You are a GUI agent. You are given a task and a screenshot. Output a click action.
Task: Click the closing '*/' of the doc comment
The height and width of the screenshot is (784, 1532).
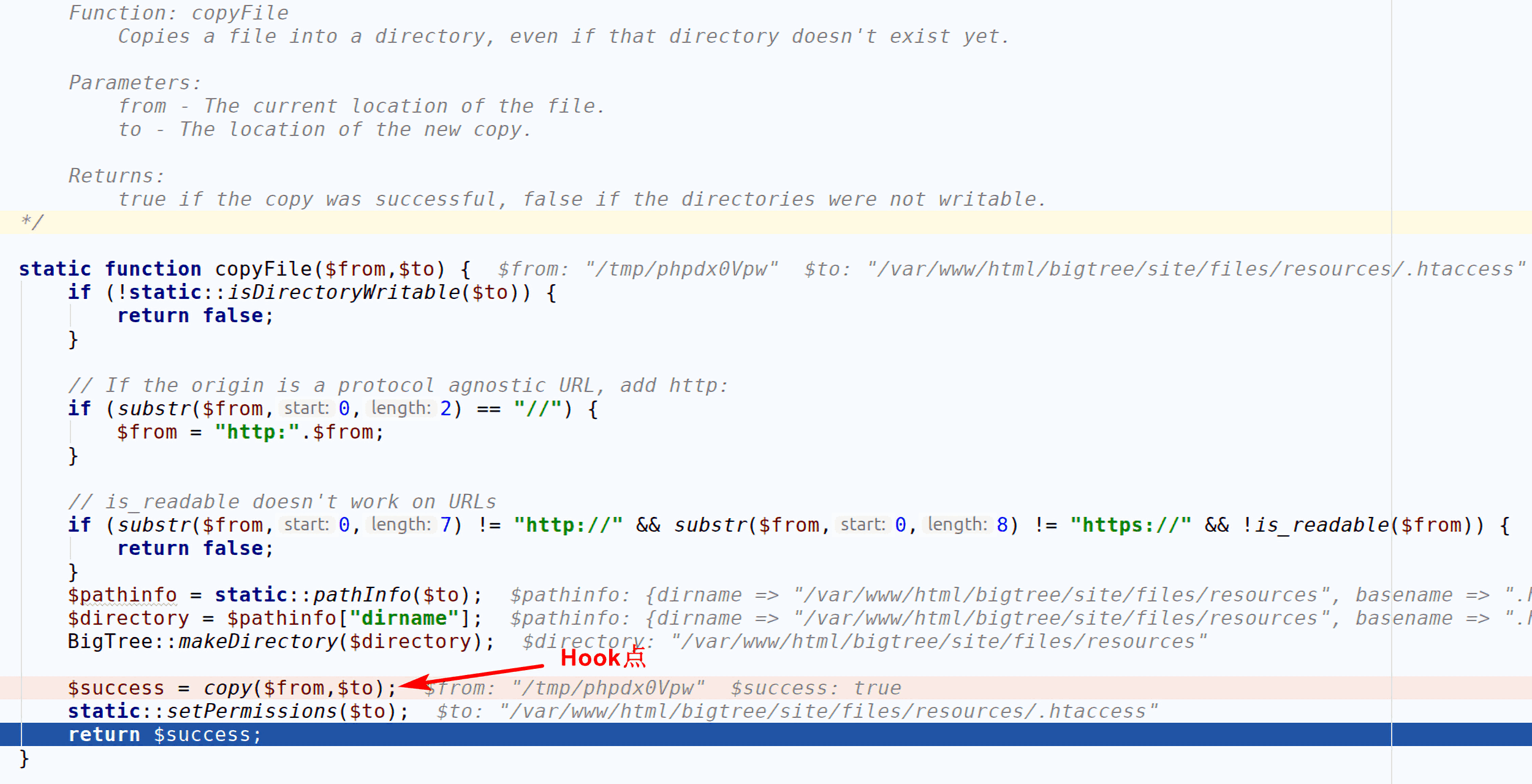32,222
